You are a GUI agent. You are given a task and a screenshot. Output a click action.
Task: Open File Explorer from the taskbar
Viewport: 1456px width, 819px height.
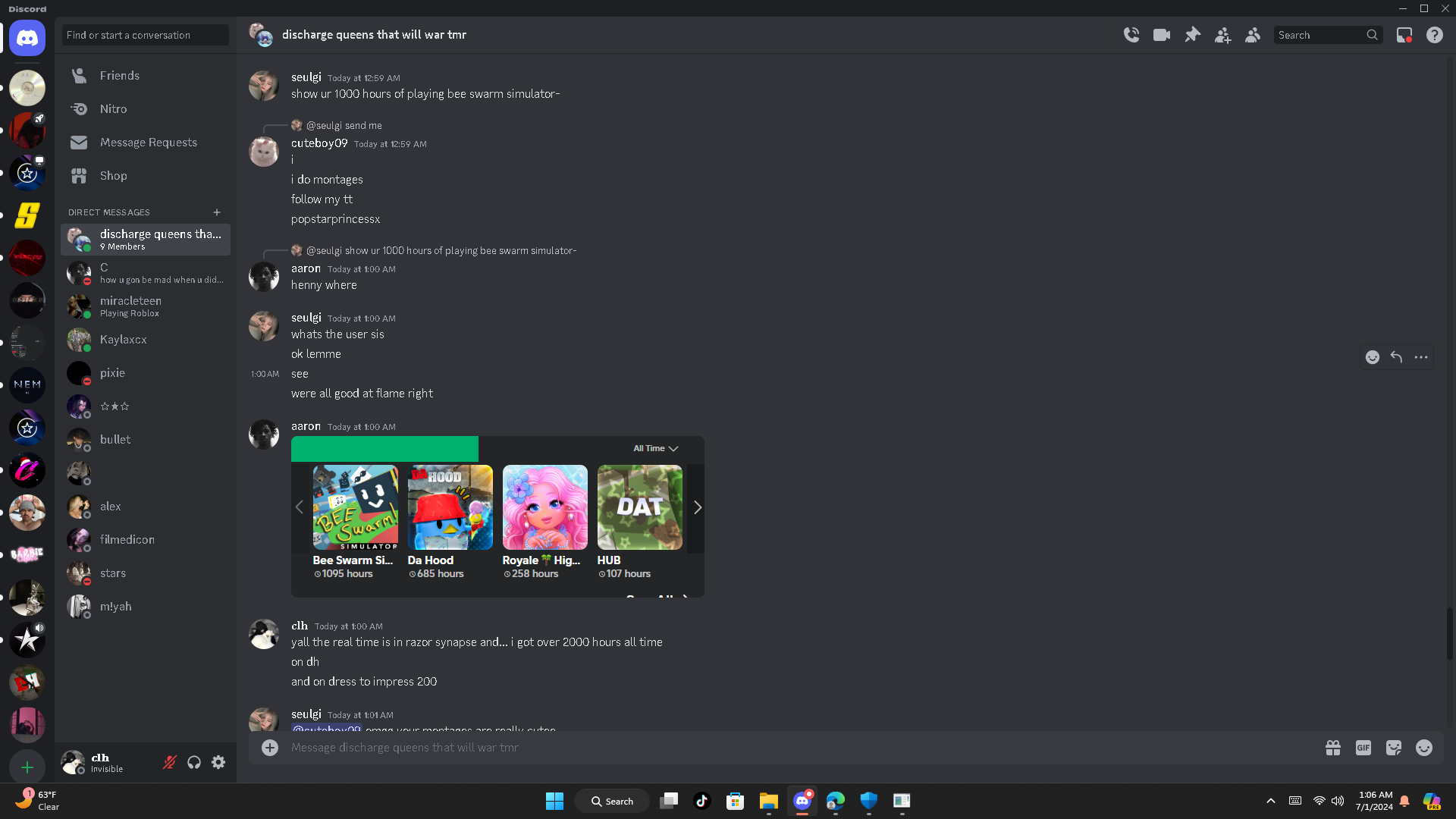(x=769, y=801)
